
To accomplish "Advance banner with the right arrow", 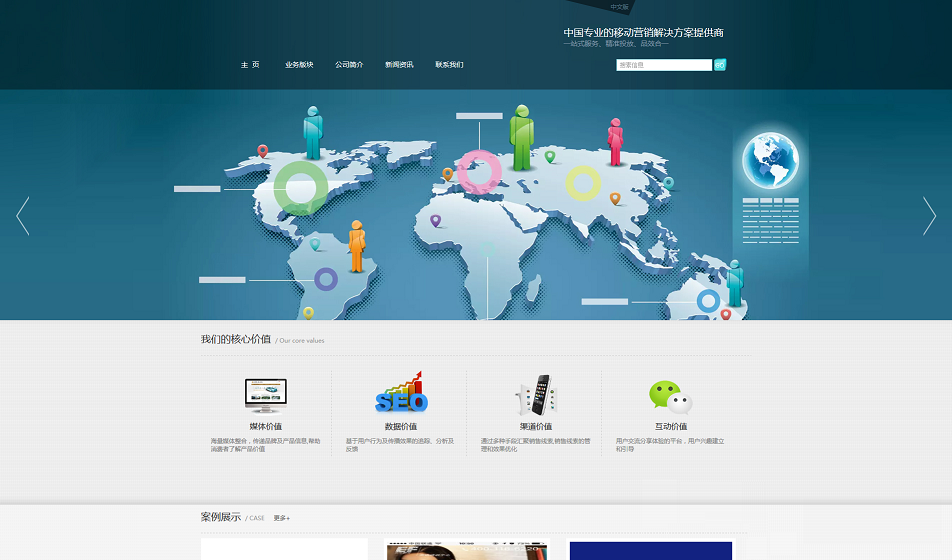I will [x=929, y=216].
